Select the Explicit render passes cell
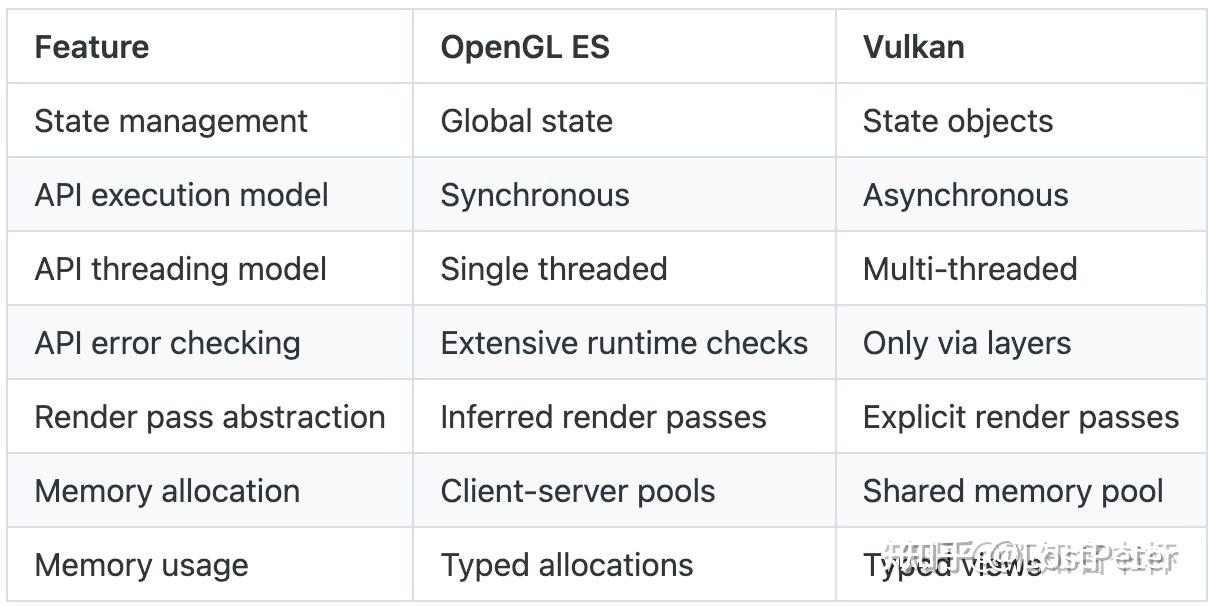Image resolution: width=1208 pixels, height=606 pixels. (1020, 417)
